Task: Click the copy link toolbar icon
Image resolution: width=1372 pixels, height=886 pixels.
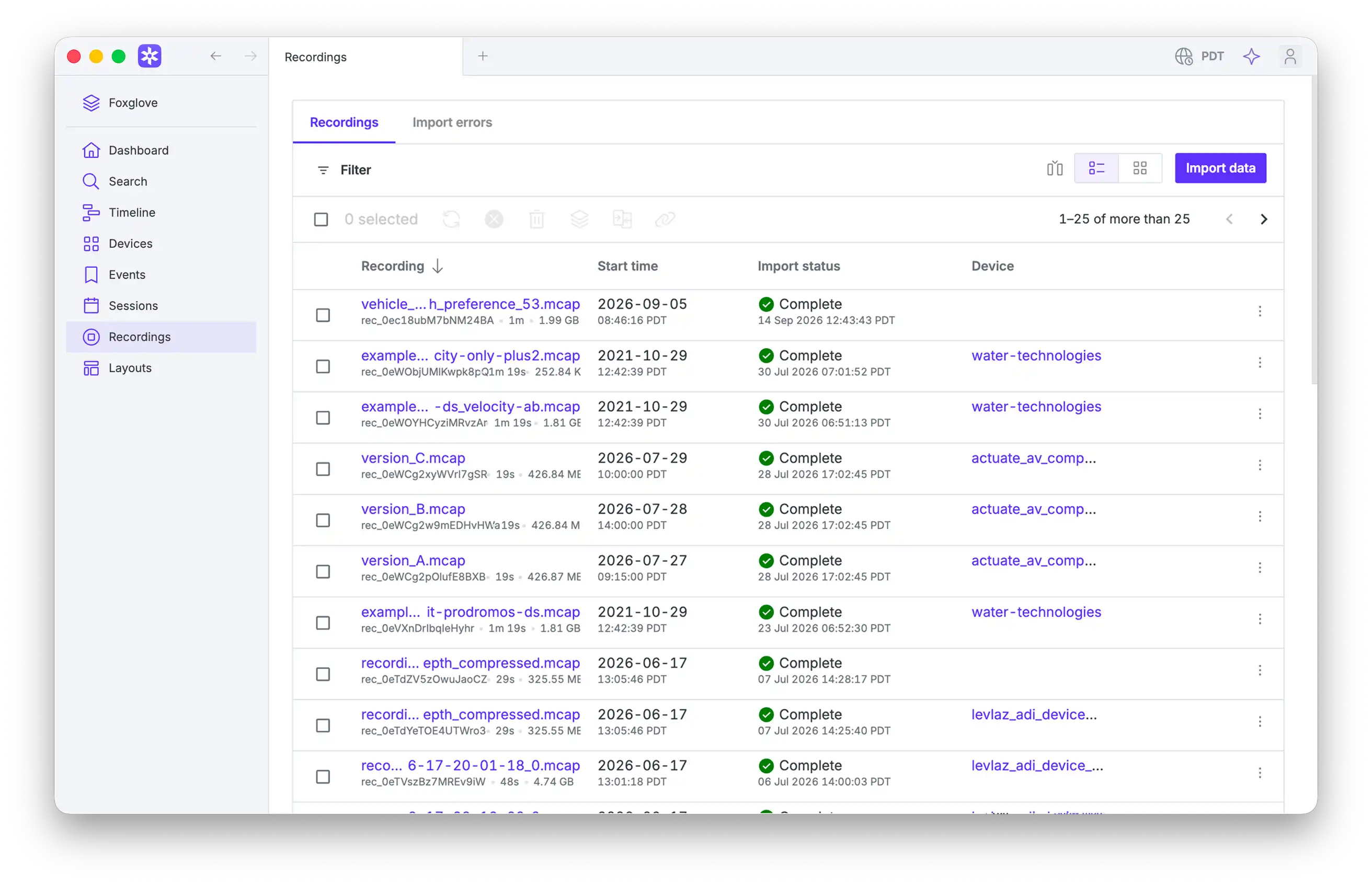Action: [x=665, y=219]
